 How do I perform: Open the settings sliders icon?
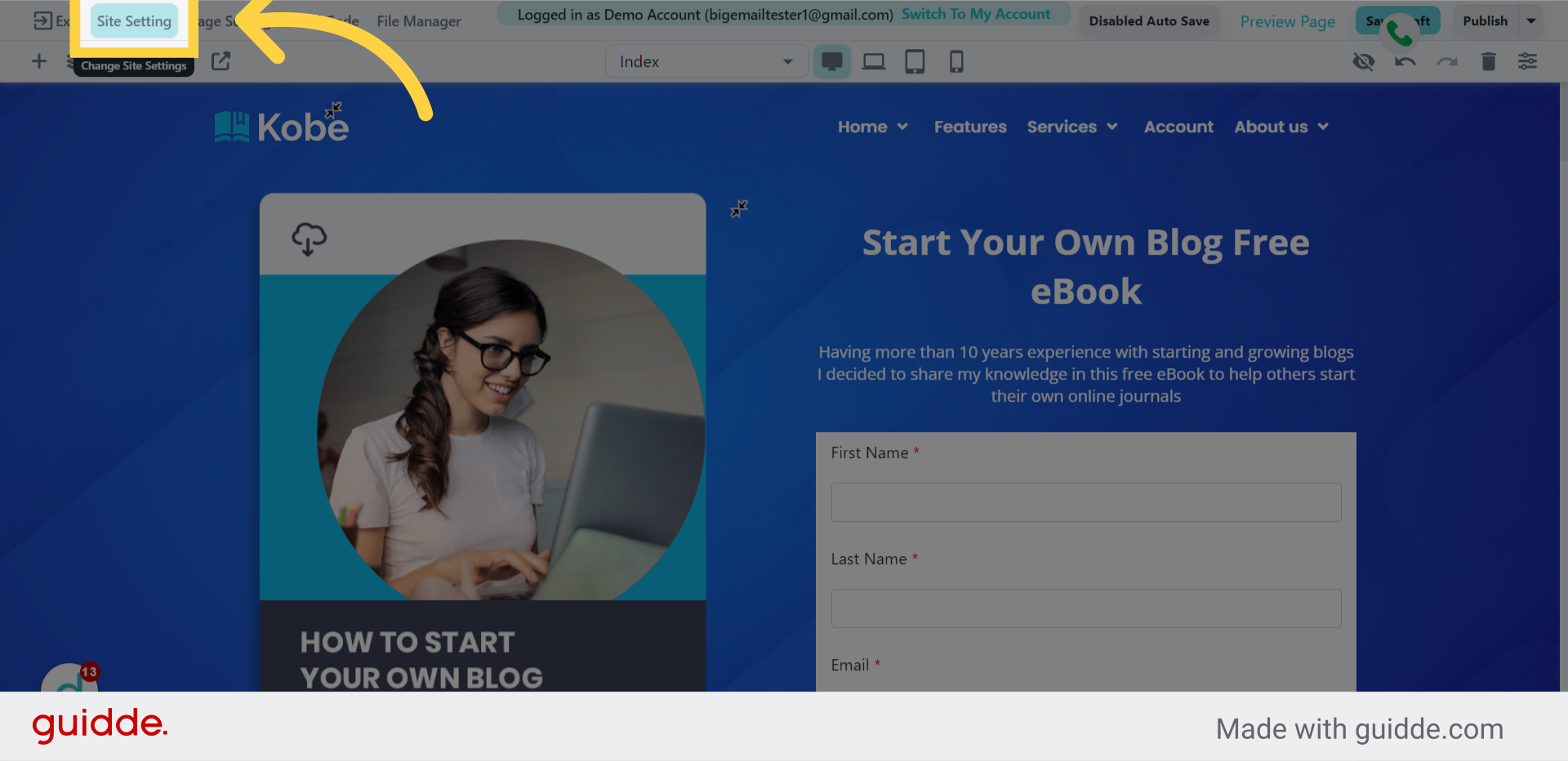(1527, 61)
